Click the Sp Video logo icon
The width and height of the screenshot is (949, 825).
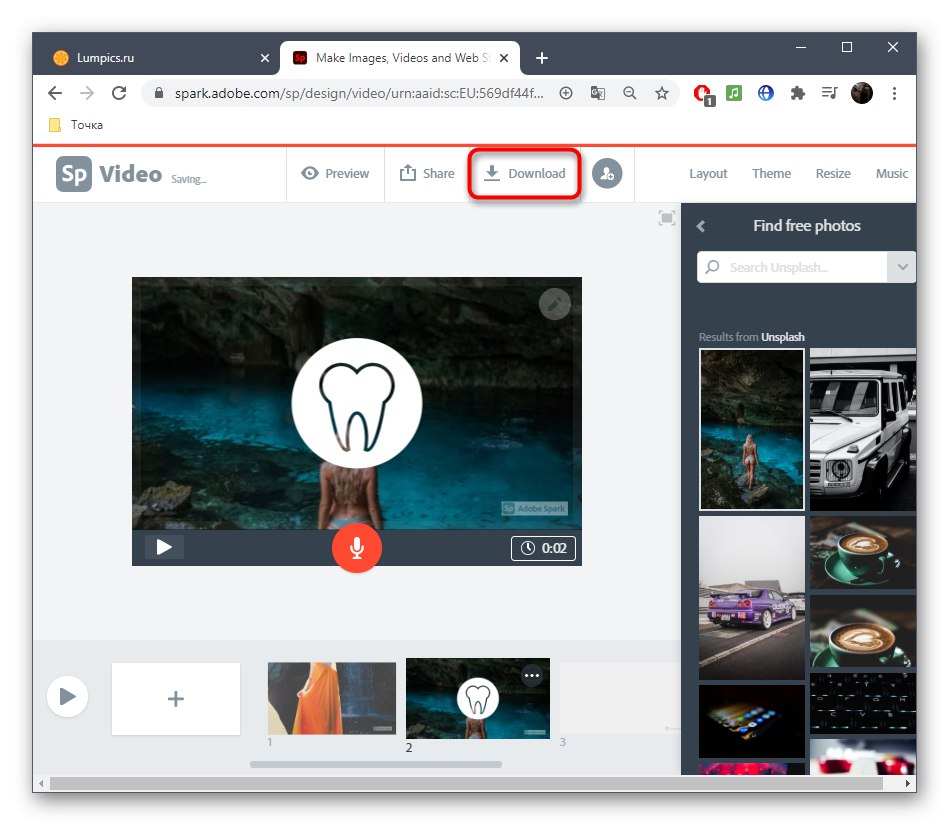pyautogui.click(x=73, y=174)
